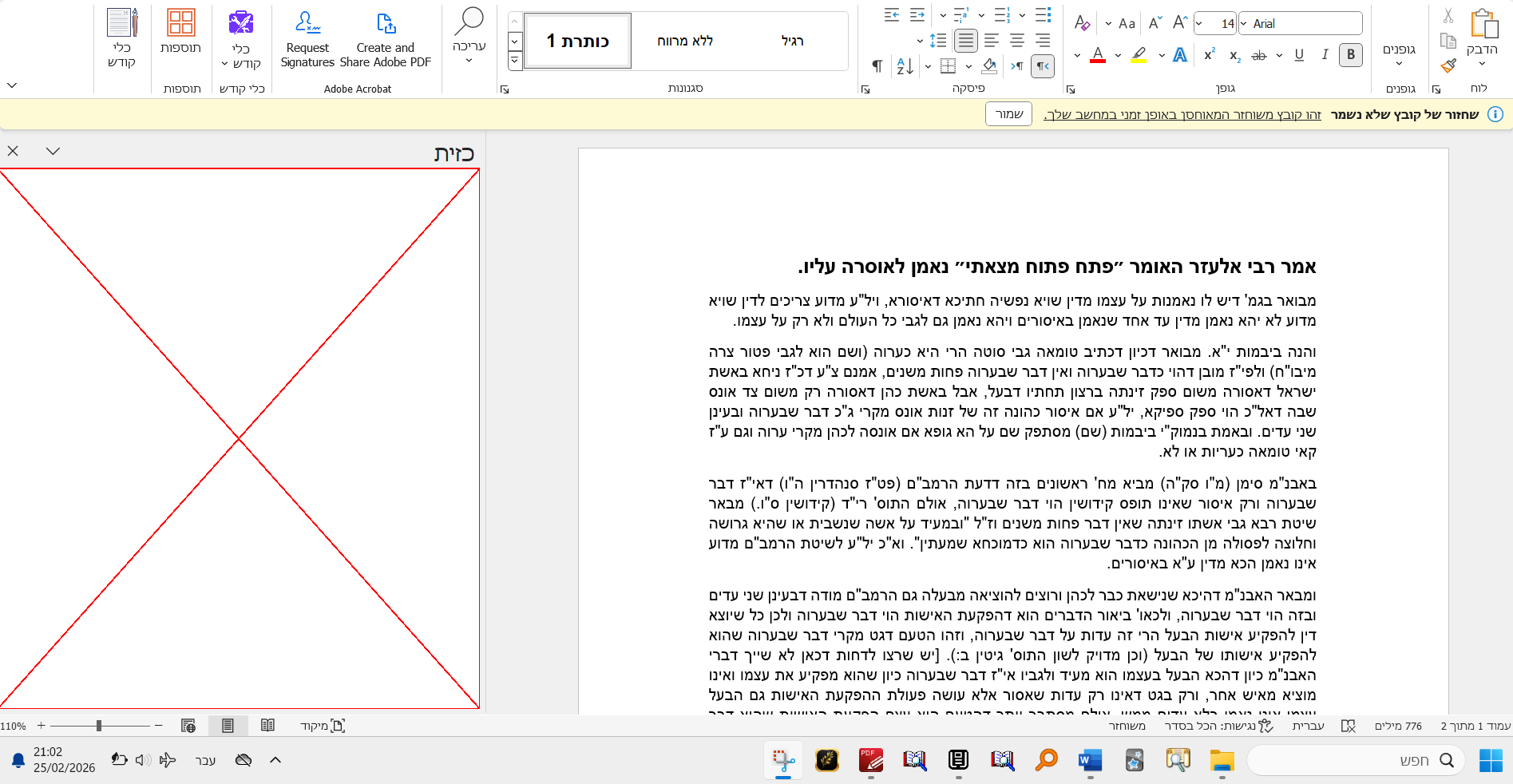Apply bold formatting with the B icon
1513x784 pixels.
pos(1350,55)
